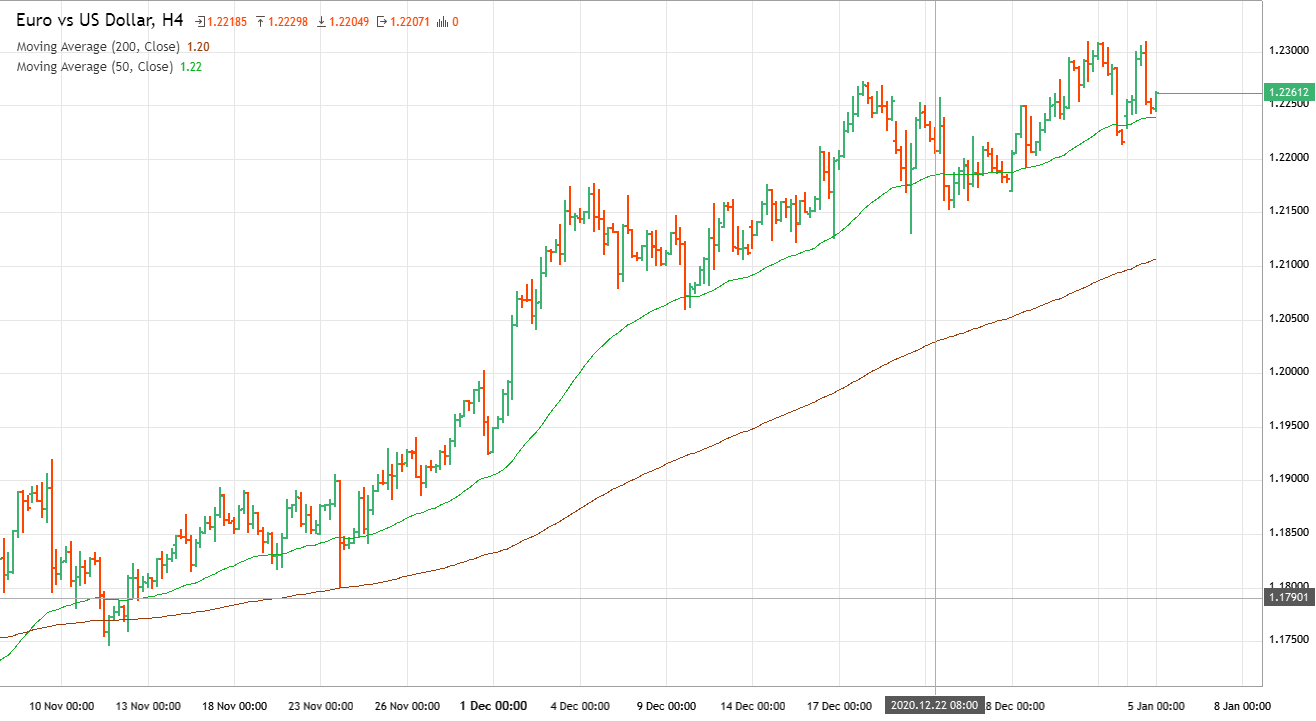Click the 1.17500 price axis label

(x=1287, y=639)
